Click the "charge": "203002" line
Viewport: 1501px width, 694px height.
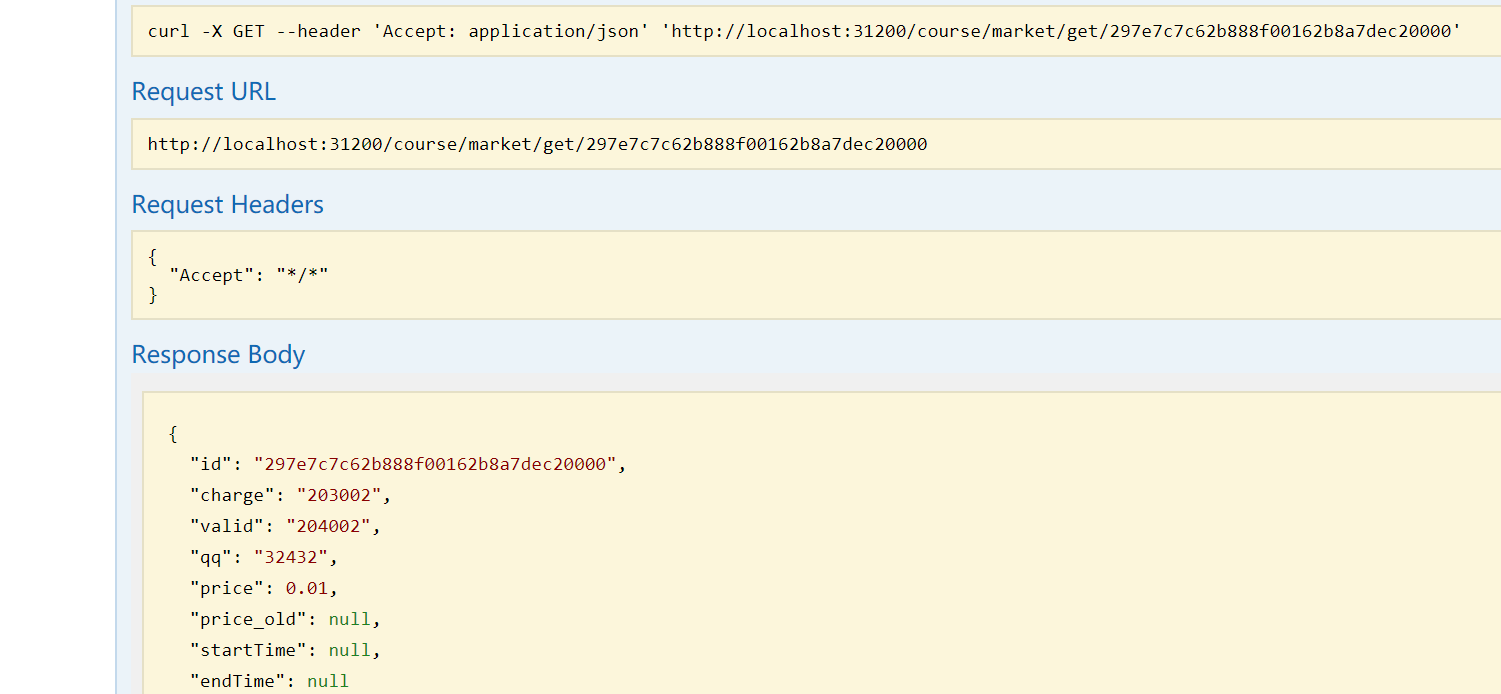(291, 495)
